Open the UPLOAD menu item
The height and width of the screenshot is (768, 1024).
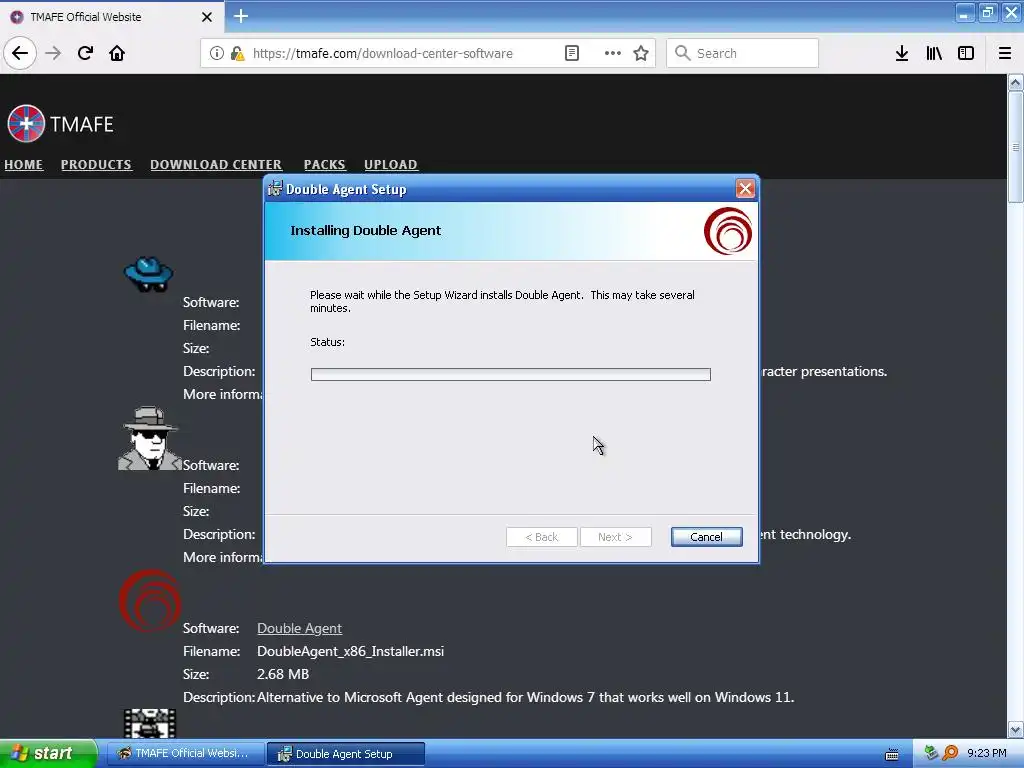[391, 165]
